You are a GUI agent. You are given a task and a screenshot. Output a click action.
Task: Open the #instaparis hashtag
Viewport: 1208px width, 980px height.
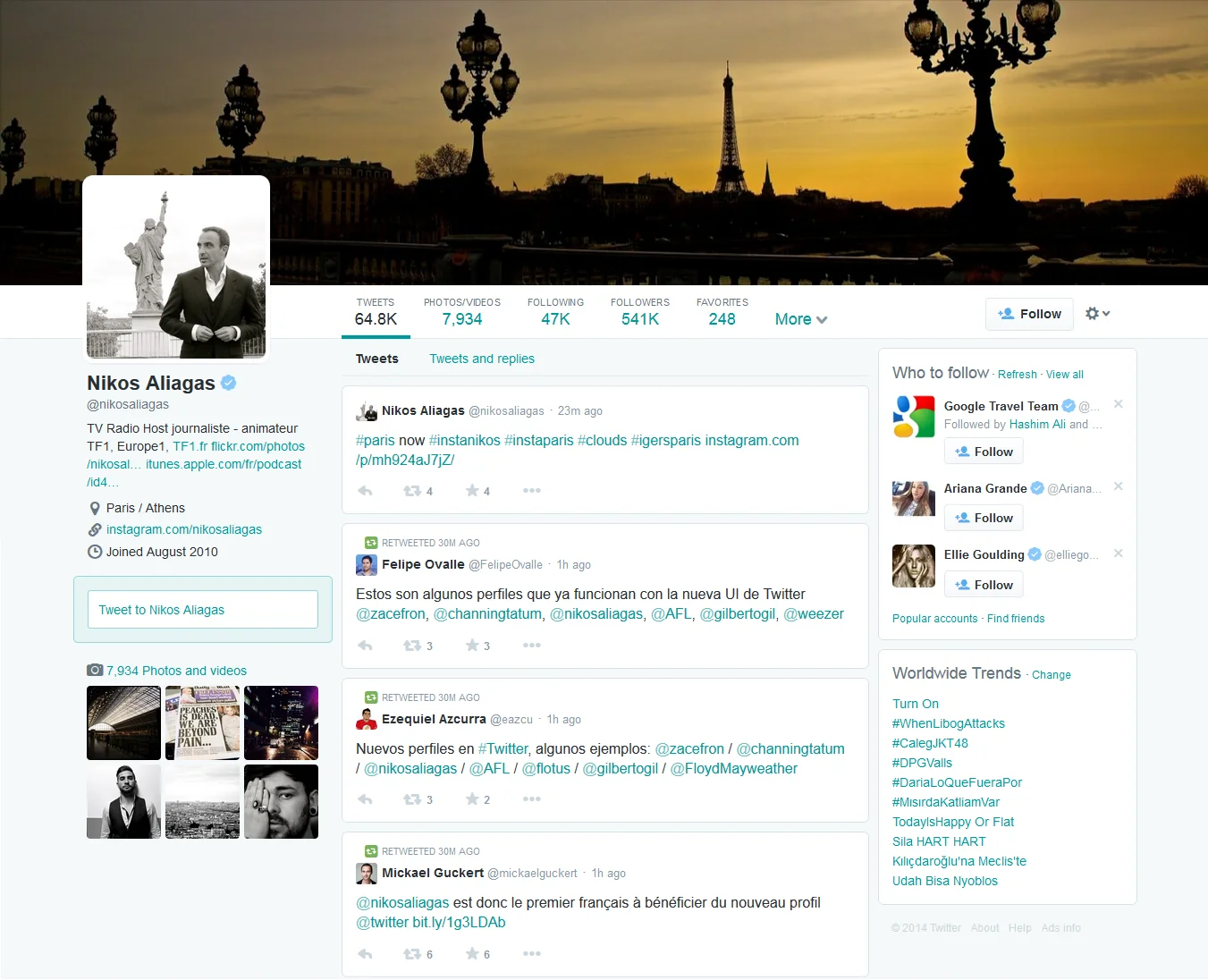click(539, 440)
